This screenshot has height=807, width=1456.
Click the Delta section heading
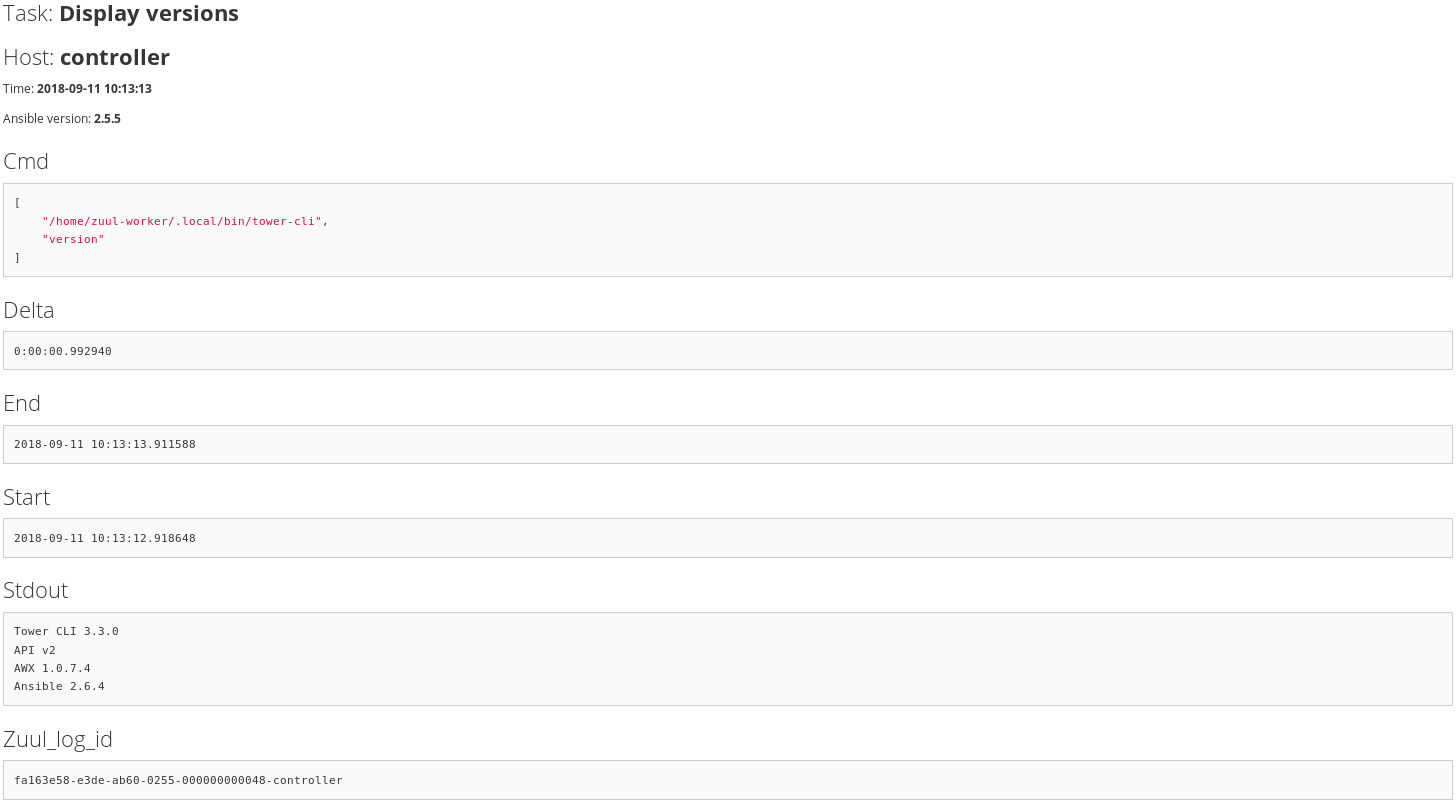pyautogui.click(x=29, y=311)
